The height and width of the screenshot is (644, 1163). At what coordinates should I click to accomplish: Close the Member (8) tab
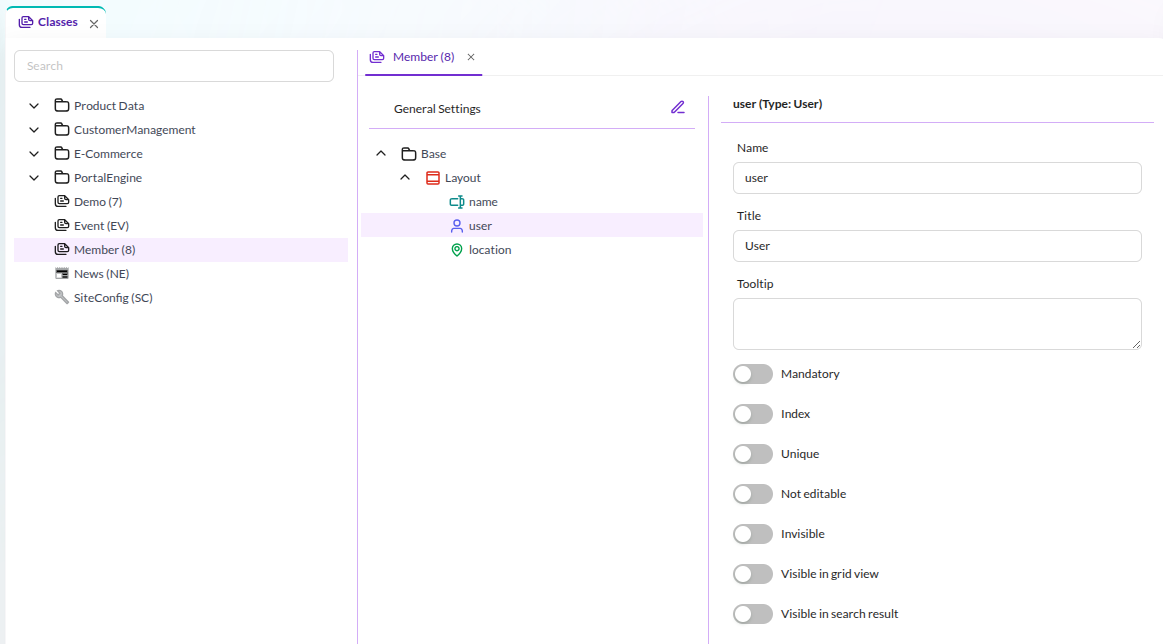click(x=471, y=57)
